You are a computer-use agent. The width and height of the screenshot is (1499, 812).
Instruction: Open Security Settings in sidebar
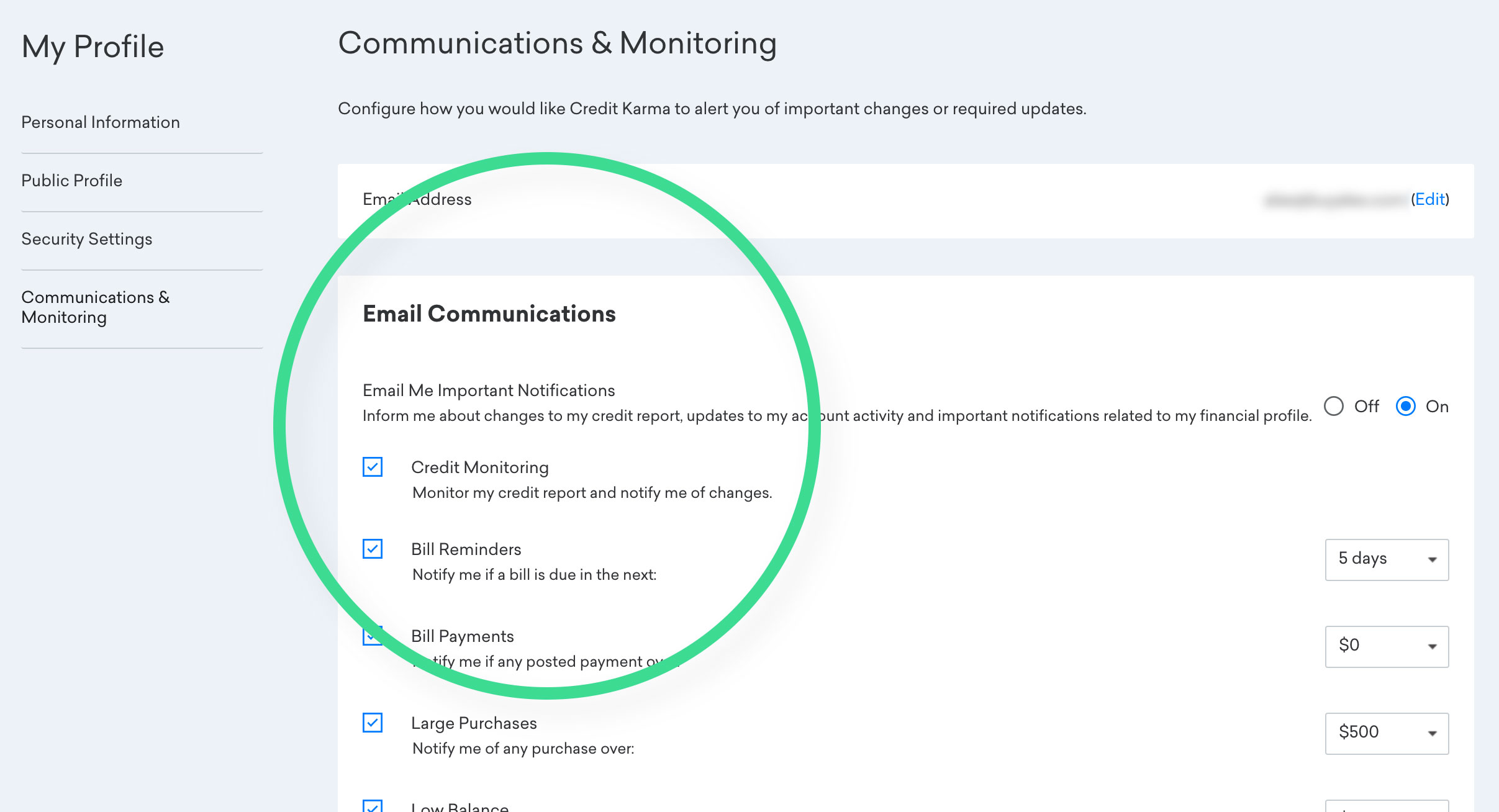(87, 239)
